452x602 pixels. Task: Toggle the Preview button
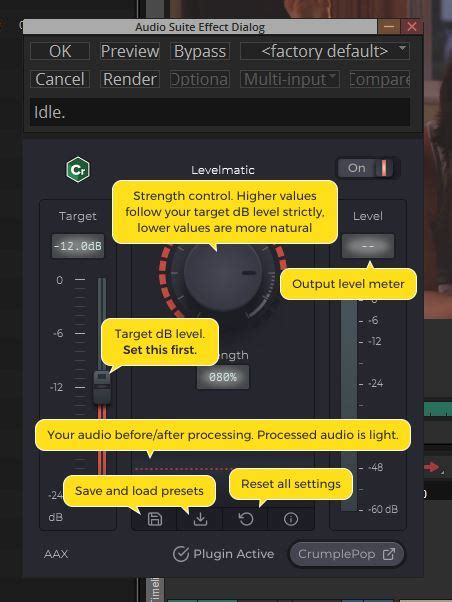click(x=130, y=51)
